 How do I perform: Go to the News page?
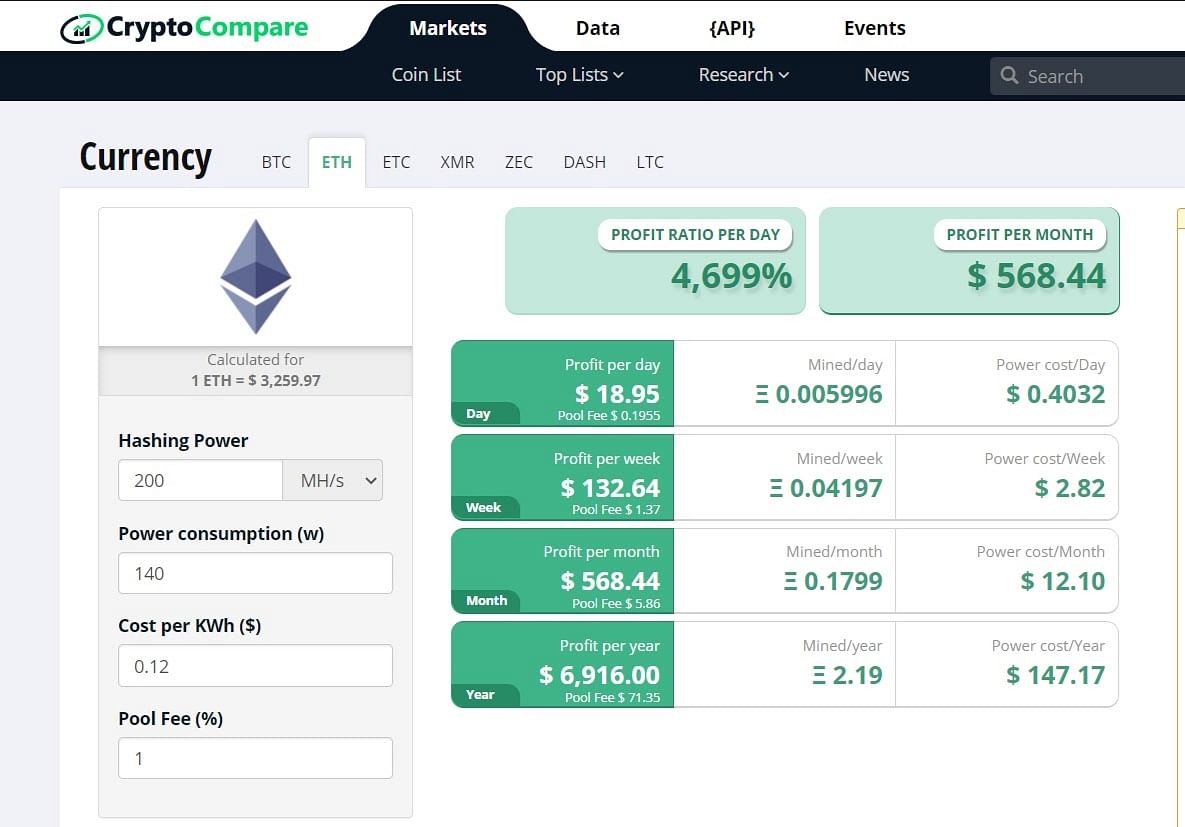(886, 75)
